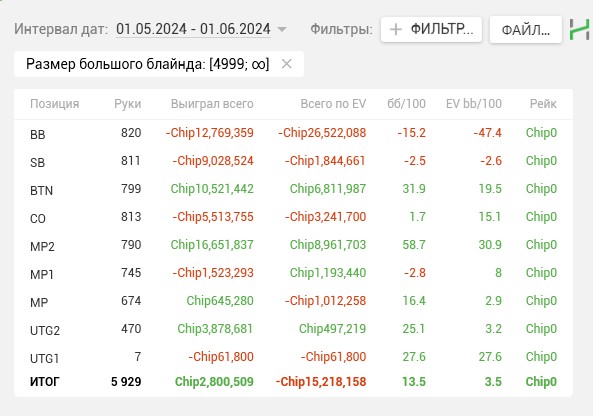The image size is (593, 416).
Task: Sort by Руки column header
Action: 127,104
